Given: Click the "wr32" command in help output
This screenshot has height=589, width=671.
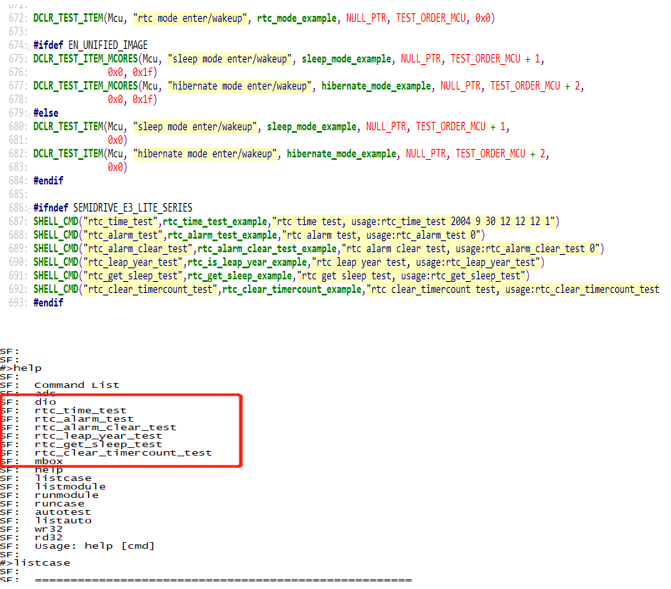Looking at the screenshot, I should point(49,528).
